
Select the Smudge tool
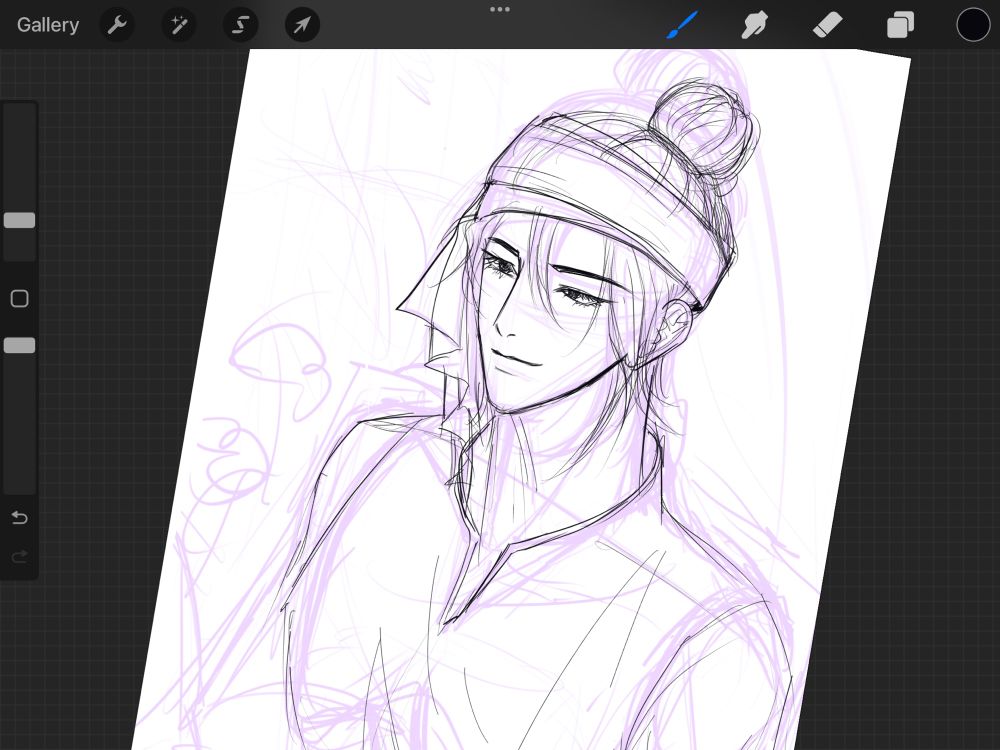754,25
